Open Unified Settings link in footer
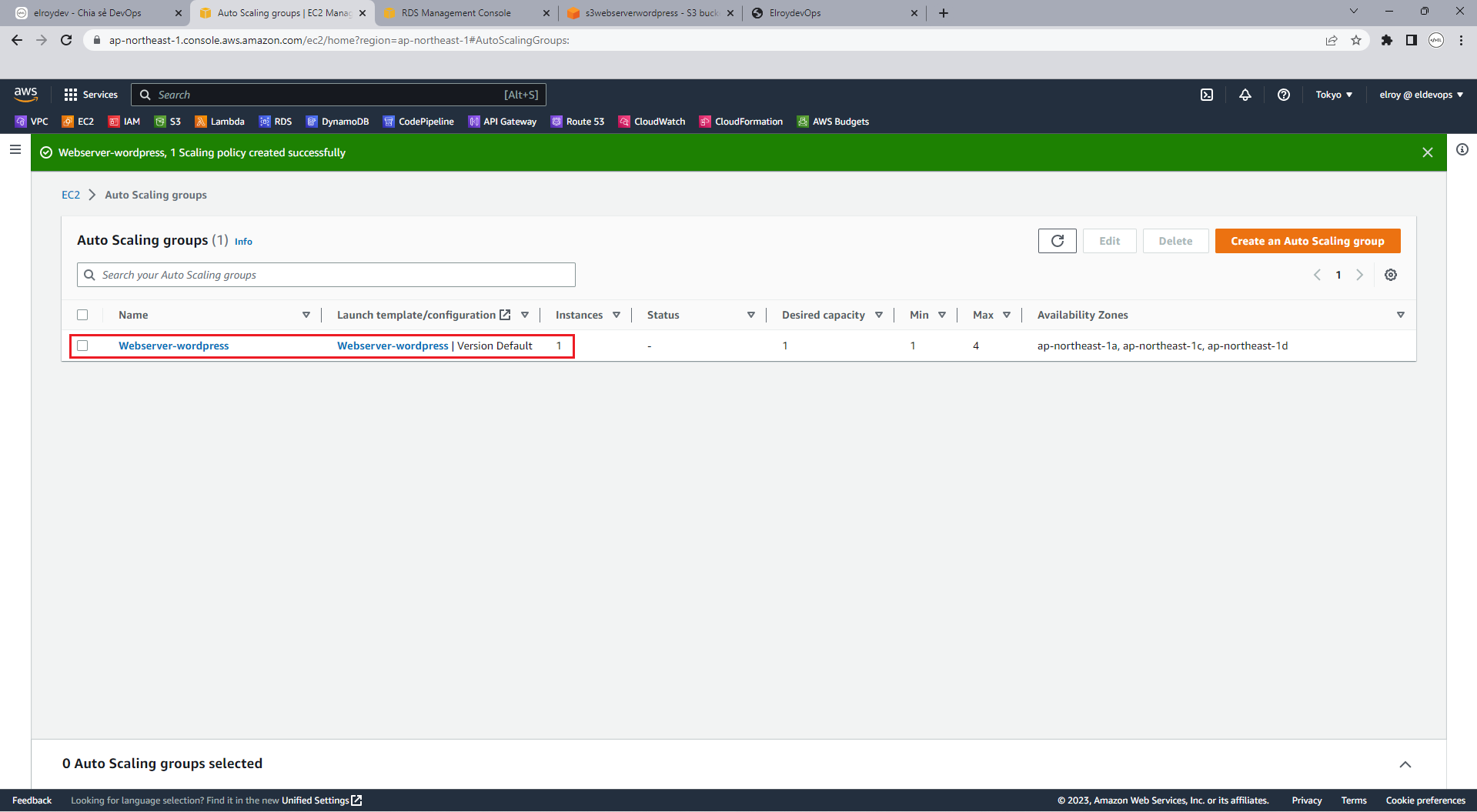This screenshot has width=1477, height=812. 322,800
